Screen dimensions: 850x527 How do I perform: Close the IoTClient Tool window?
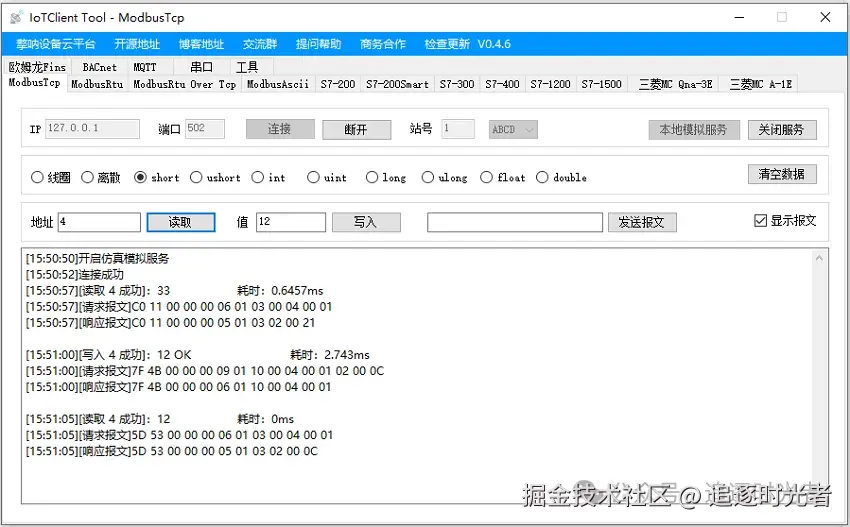(x=825, y=17)
